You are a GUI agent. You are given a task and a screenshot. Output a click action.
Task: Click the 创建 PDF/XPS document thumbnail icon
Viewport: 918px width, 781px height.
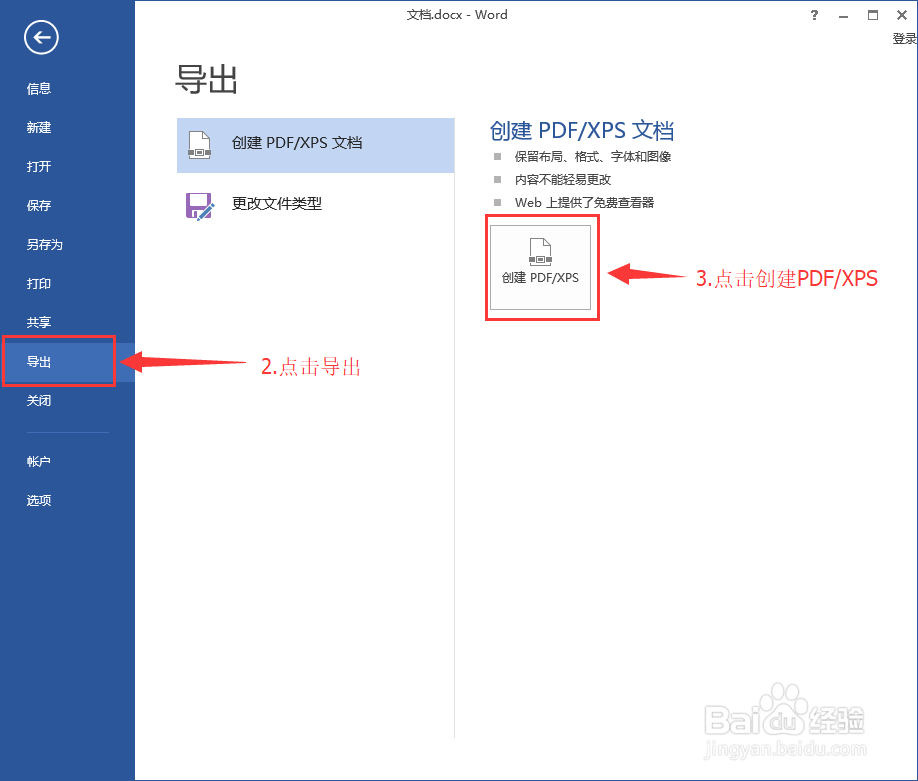point(541,250)
